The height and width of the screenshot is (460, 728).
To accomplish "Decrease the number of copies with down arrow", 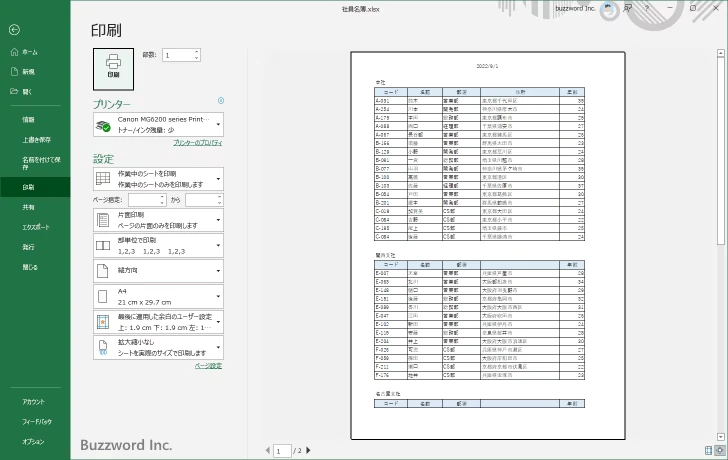I will [x=197, y=58].
